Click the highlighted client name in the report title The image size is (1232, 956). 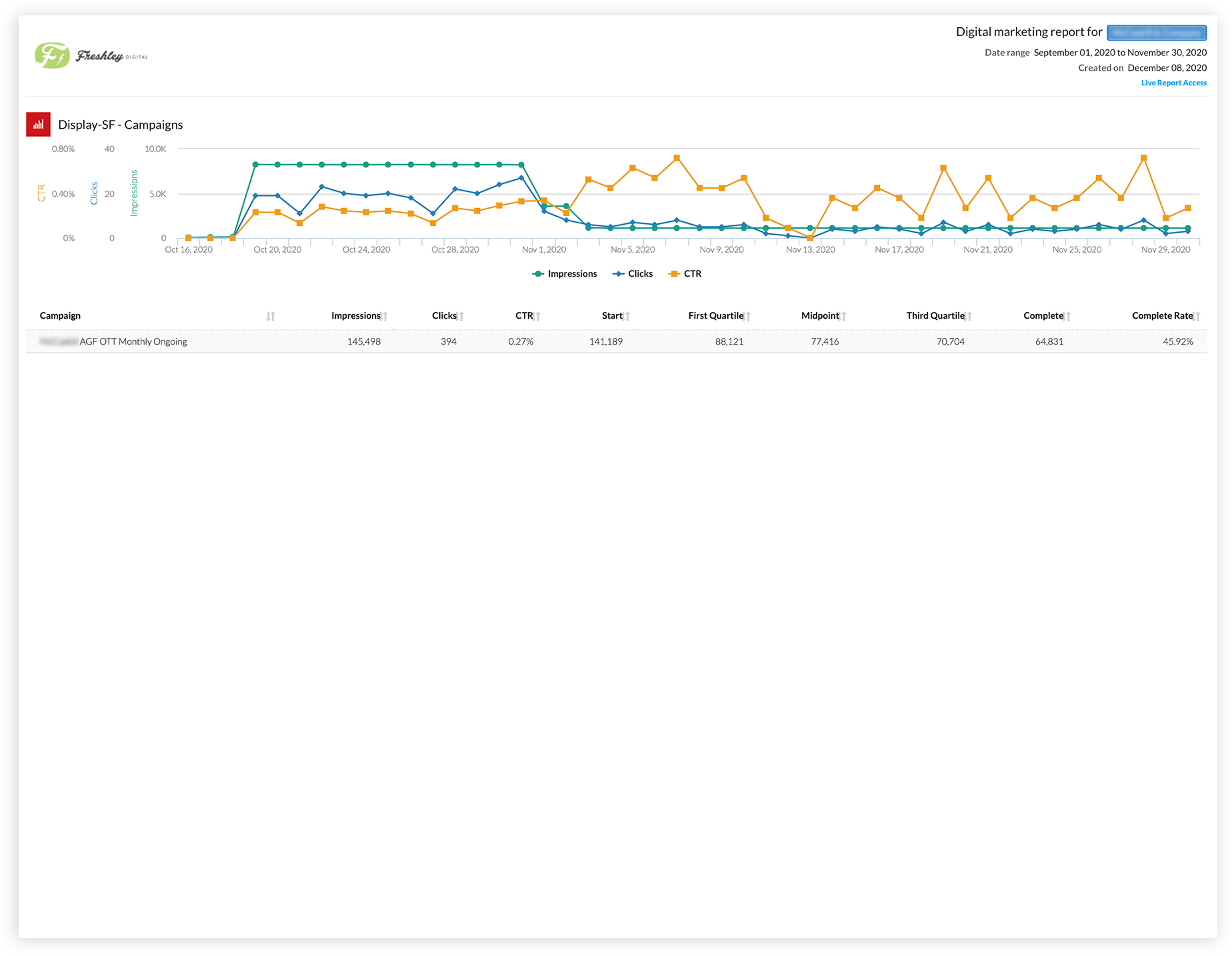click(1156, 32)
